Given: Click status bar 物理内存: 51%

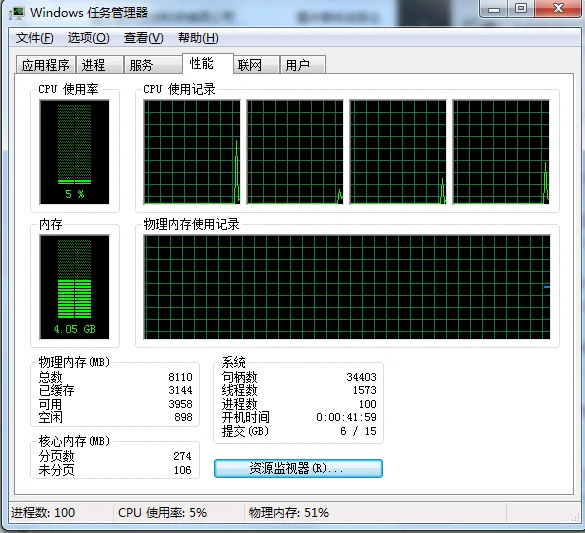Looking at the screenshot, I should pyautogui.click(x=289, y=513).
